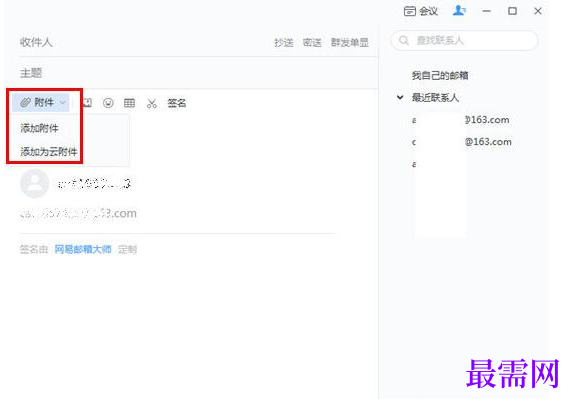Open the emoji smiley picker
Screen dimensions: 578x405
point(108,103)
